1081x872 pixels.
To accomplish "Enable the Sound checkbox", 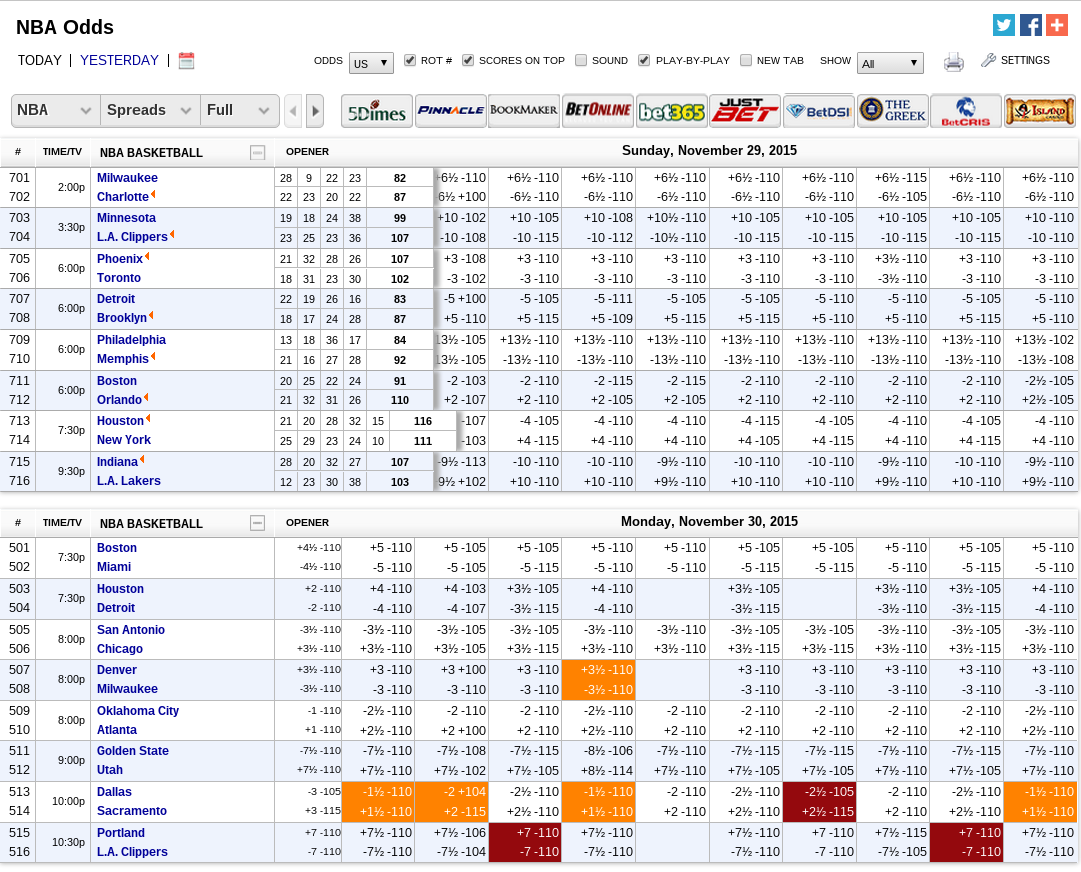I will click(580, 60).
